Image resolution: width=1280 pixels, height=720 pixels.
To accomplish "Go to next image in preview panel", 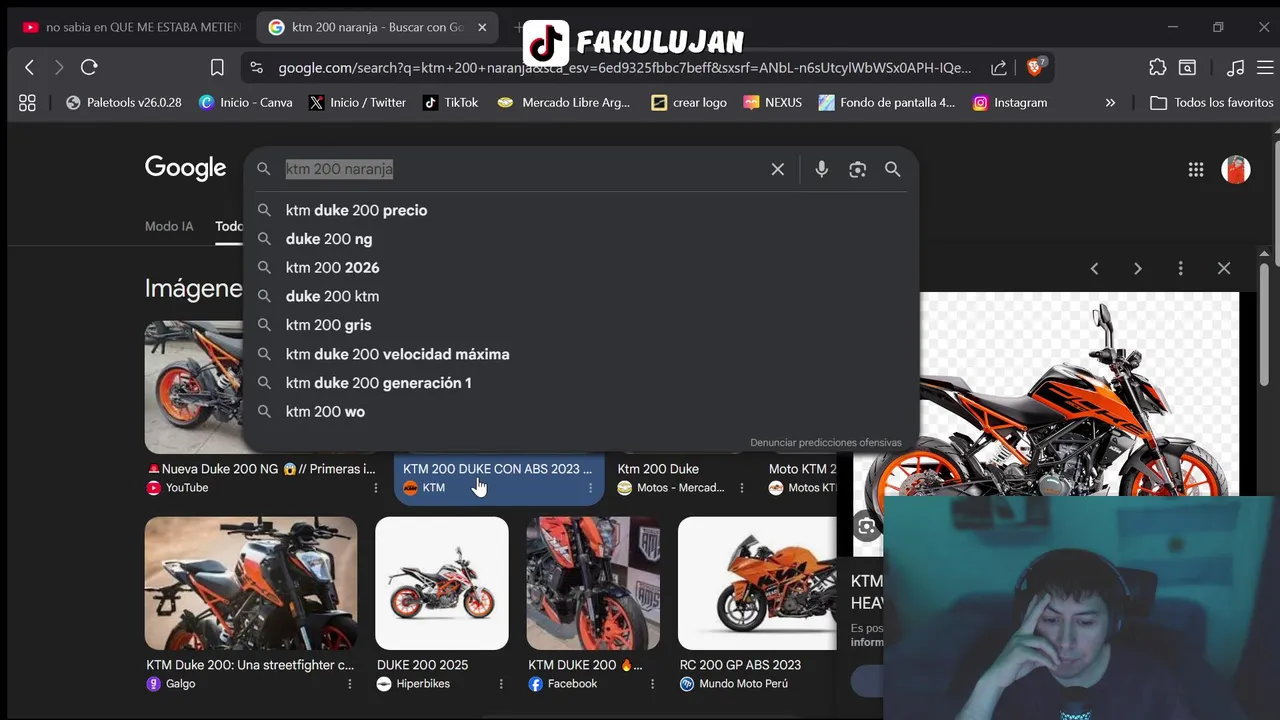I will 1137,268.
